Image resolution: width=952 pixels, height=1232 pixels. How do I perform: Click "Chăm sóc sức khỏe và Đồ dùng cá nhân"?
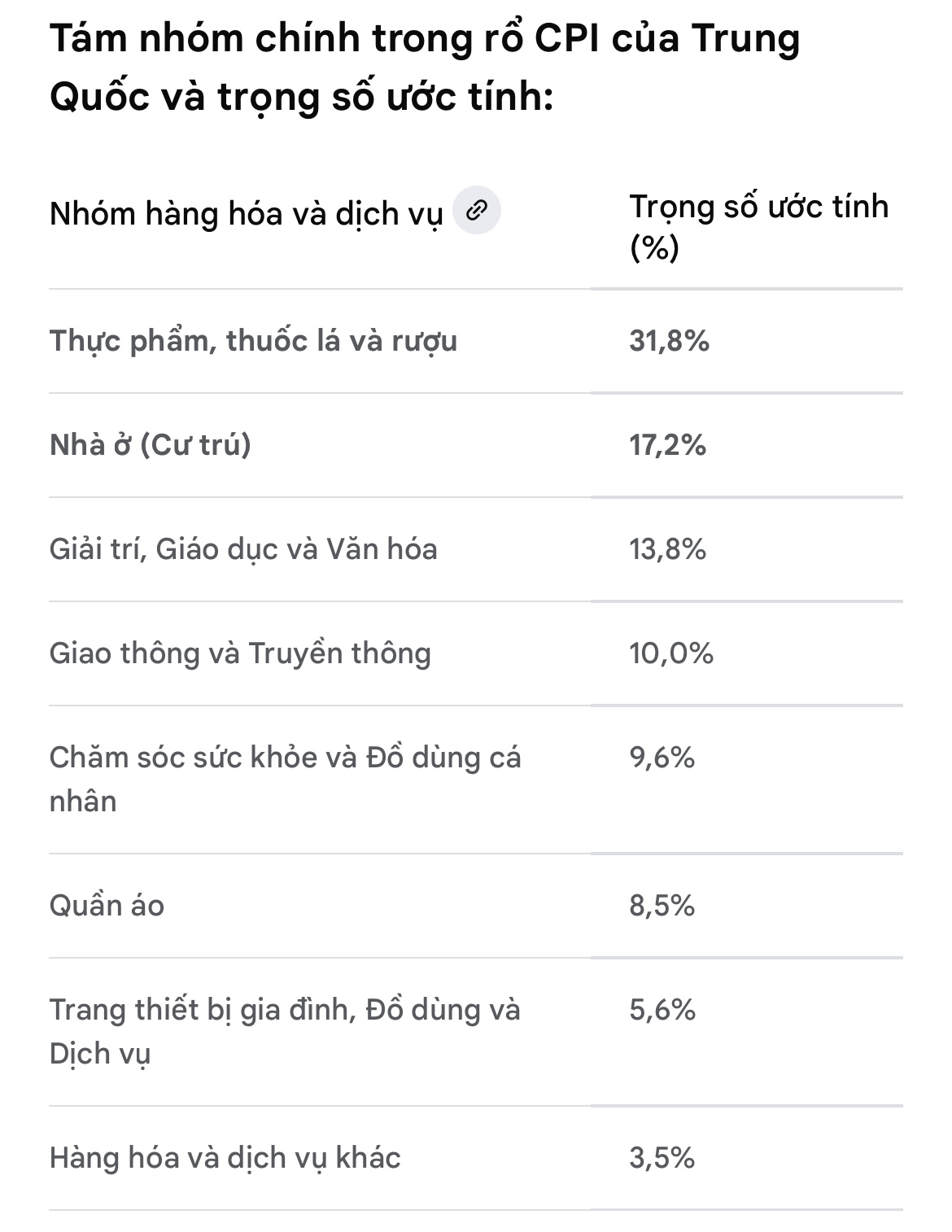pyautogui.click(x=285, y=779)
